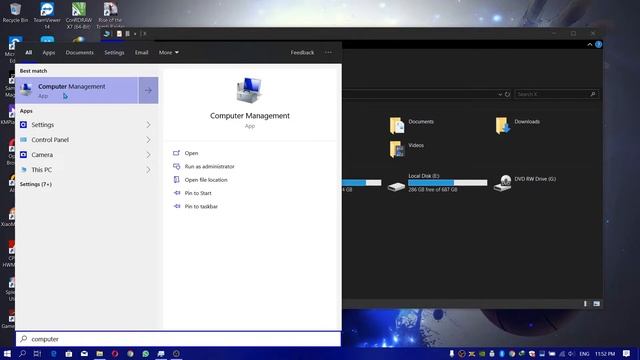Screen dimensions: 640x360
Task: Open Opera browser from the taskbar
Action: 115,353
